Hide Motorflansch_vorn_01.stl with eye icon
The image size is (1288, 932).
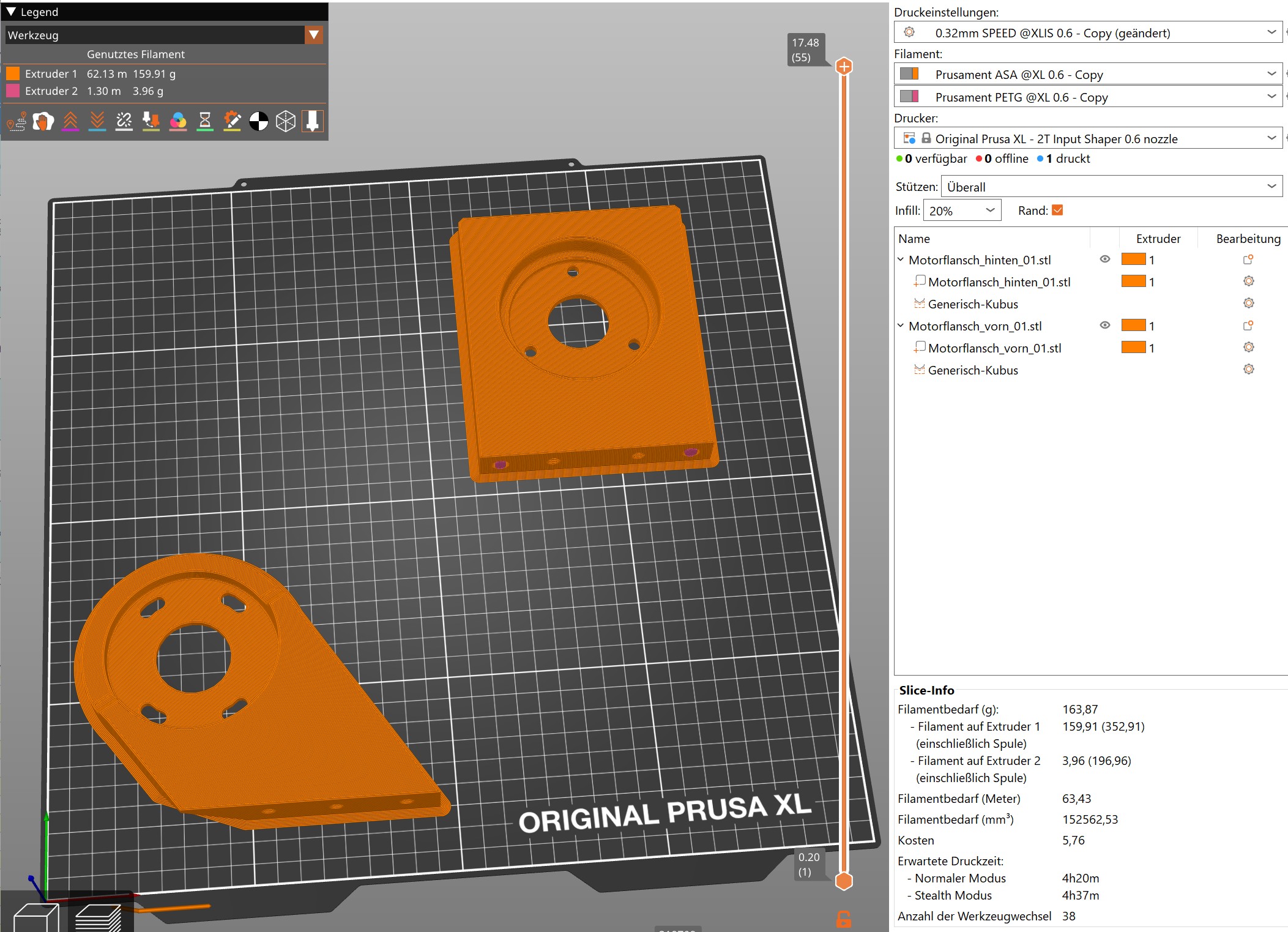[x=1104, y=326]
